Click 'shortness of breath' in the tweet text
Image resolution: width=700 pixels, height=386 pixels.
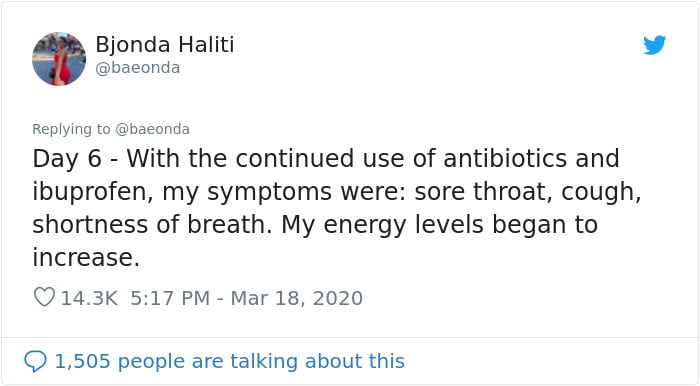point(149,224)
